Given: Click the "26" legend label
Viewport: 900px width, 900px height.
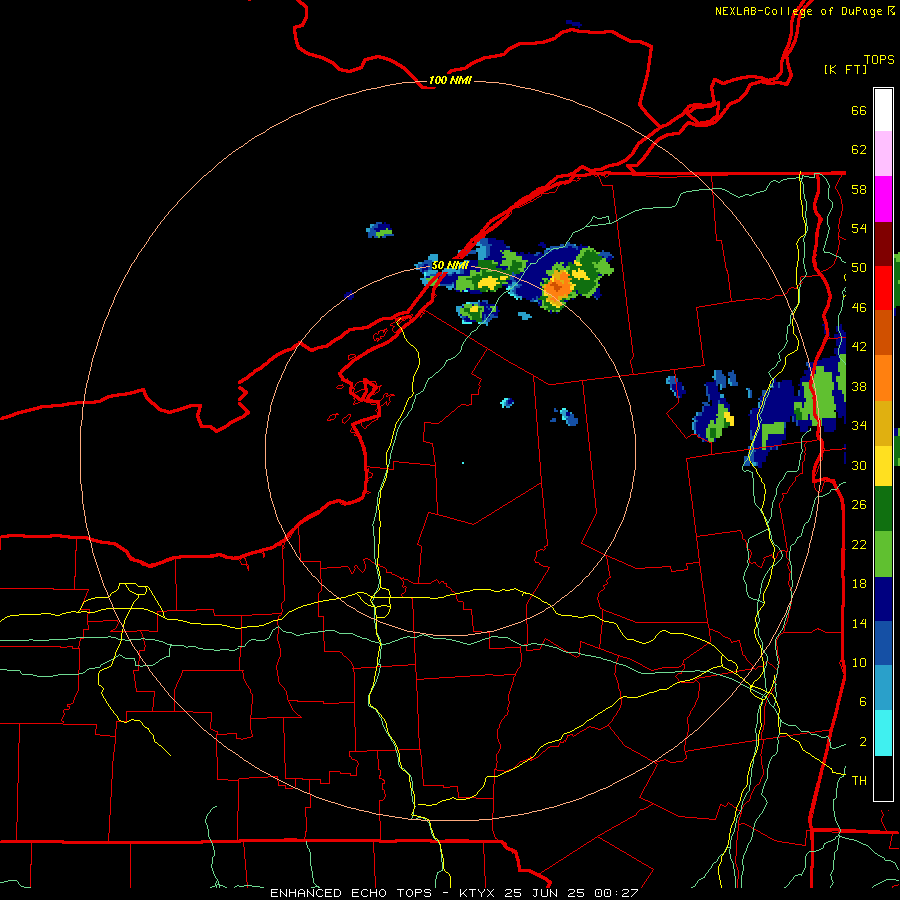Looking at the screenshot, I should 859,505.
